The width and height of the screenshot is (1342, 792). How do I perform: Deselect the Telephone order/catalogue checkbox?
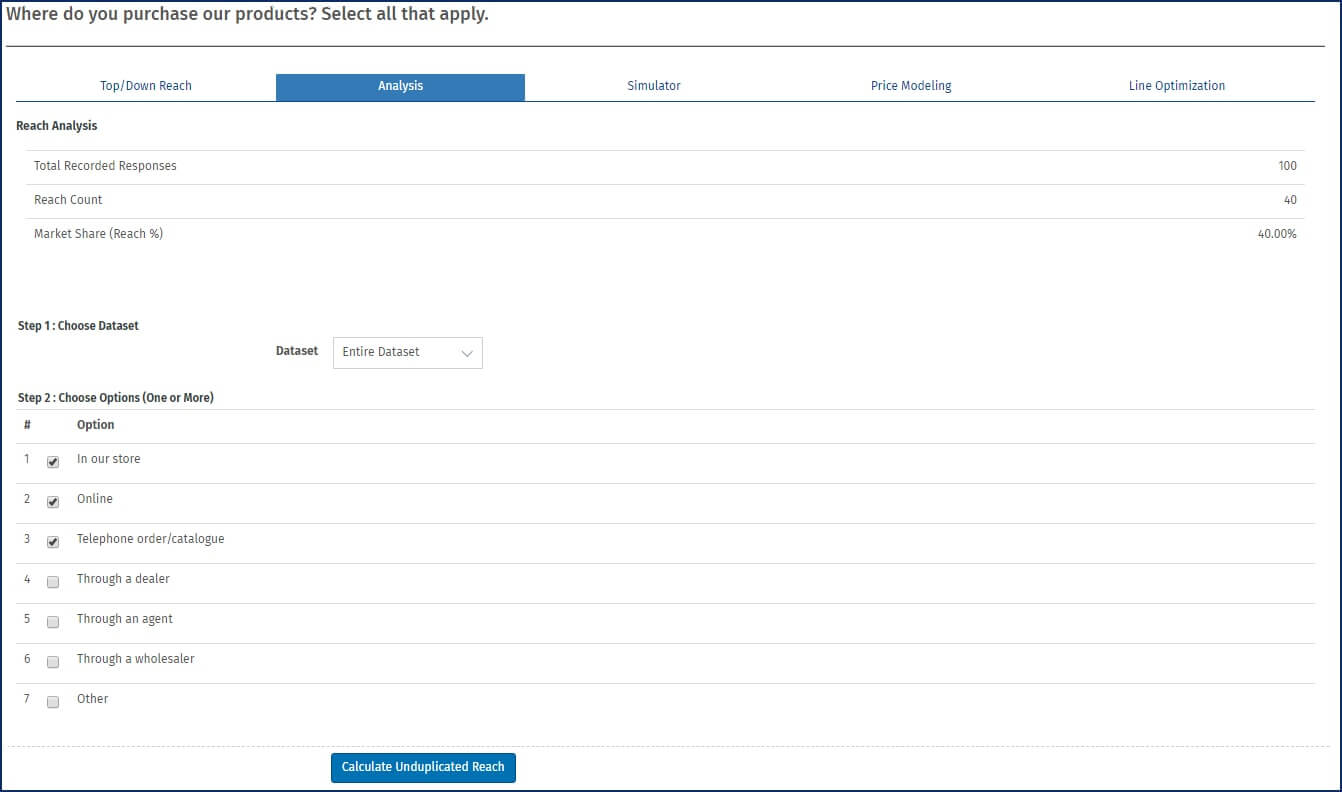[x=53, y=542]
